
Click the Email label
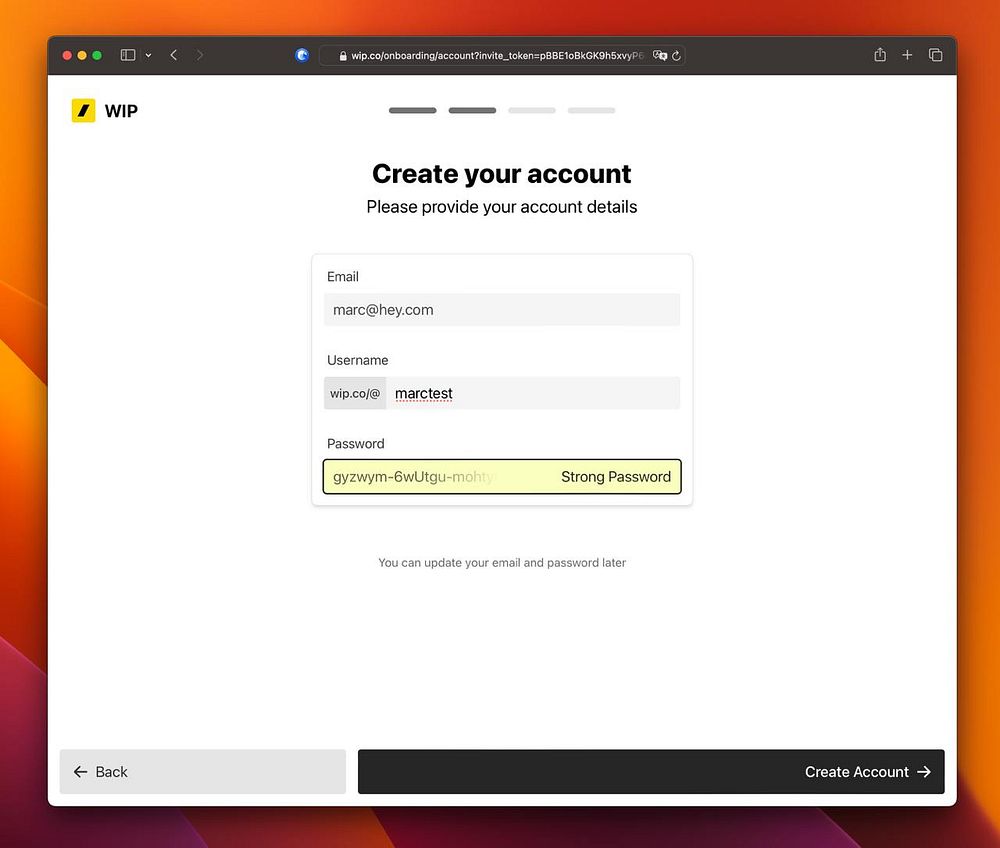(x=343, y=277)
